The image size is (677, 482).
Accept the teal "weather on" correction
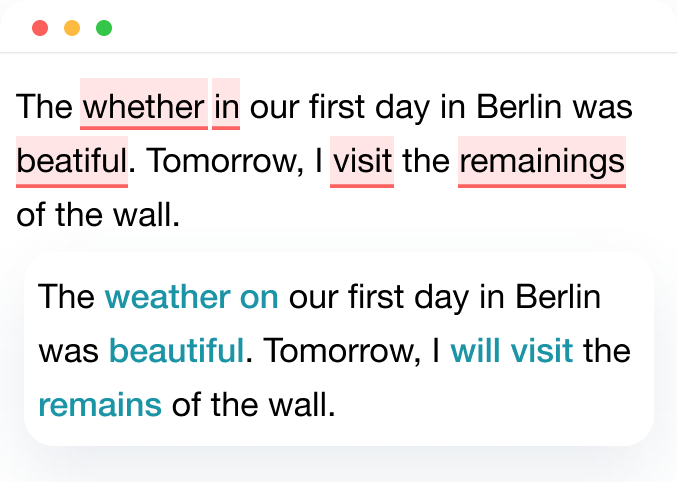191,297
